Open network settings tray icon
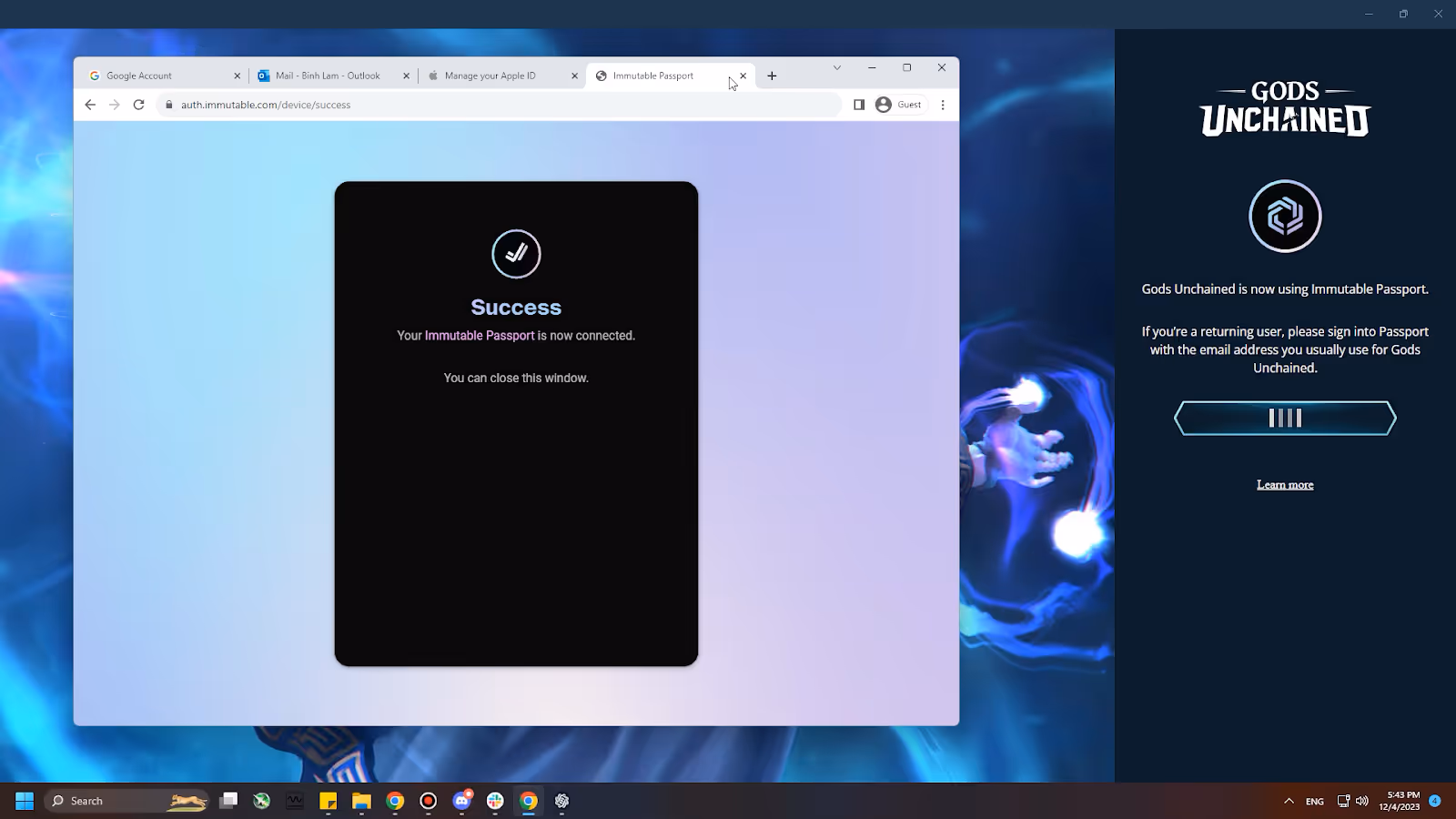The image size is (1456, 819). click(1343, 801)
